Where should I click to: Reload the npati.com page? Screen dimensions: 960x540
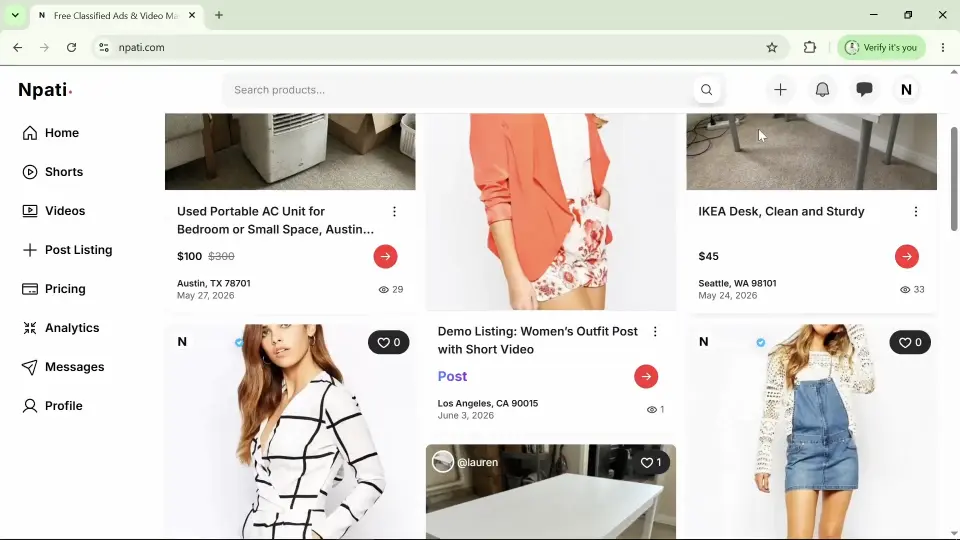coord(72,47)
